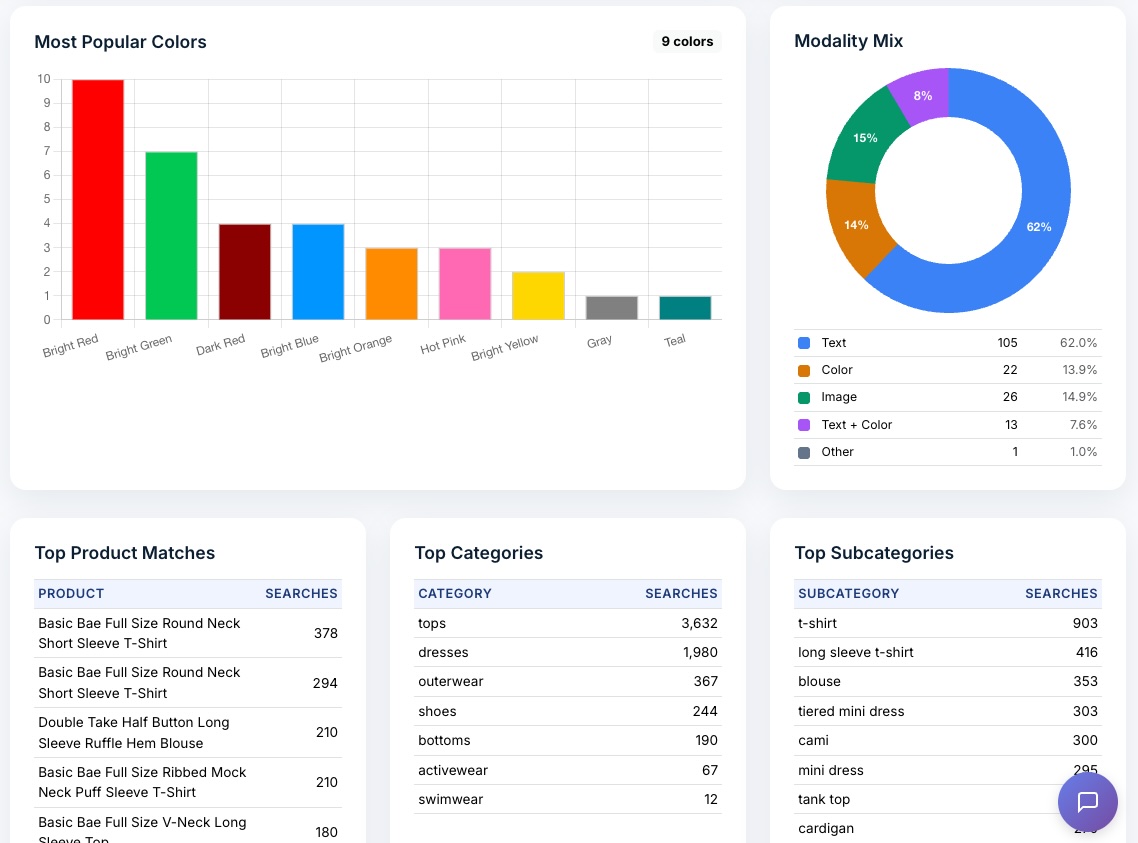The height and width of the screenshot is (843, 1138).
Task: Click the 'tank top' subcategory row
Action: [x=948, y=799]
